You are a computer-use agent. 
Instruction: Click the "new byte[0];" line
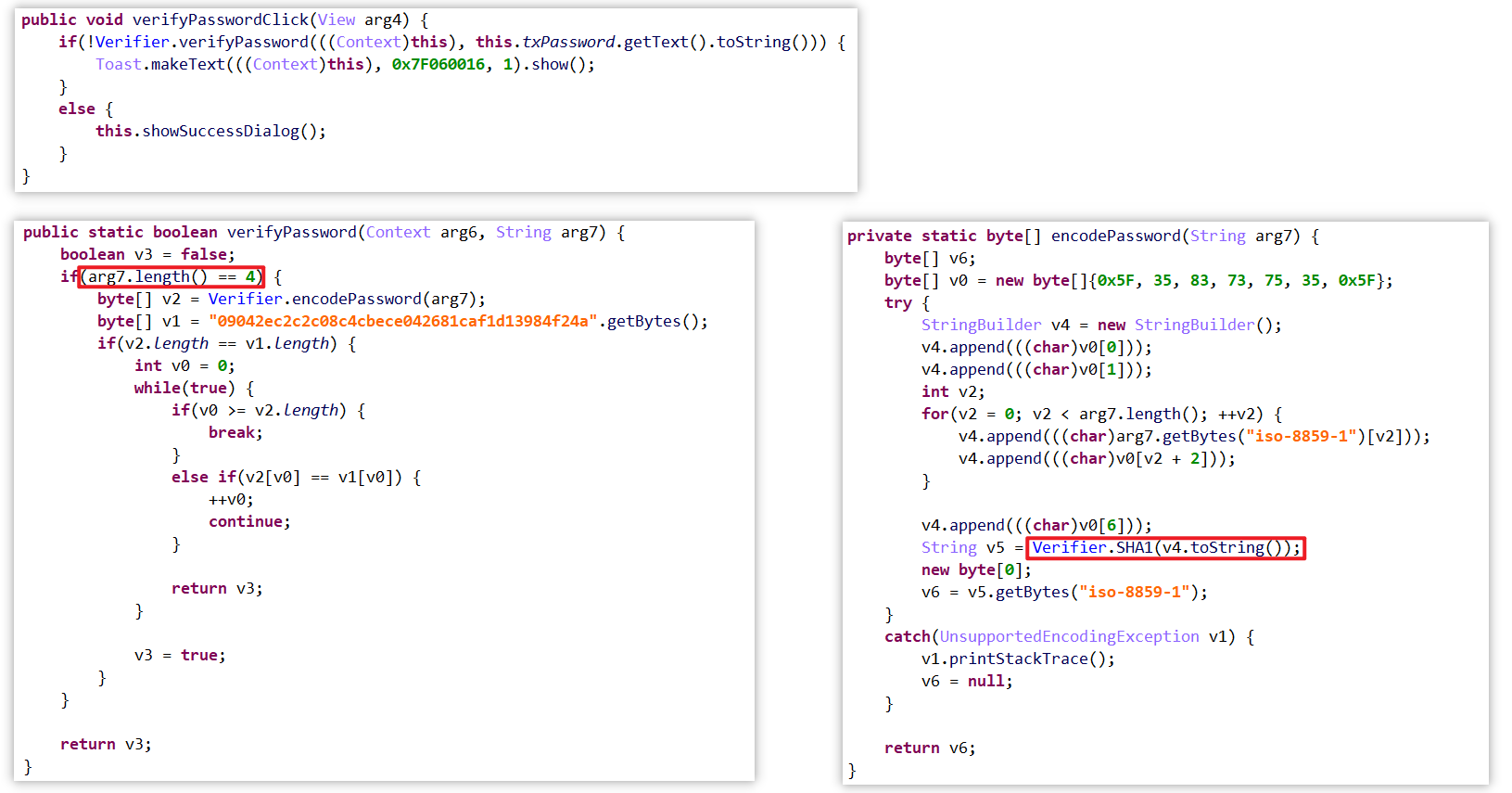coord(977,569)
